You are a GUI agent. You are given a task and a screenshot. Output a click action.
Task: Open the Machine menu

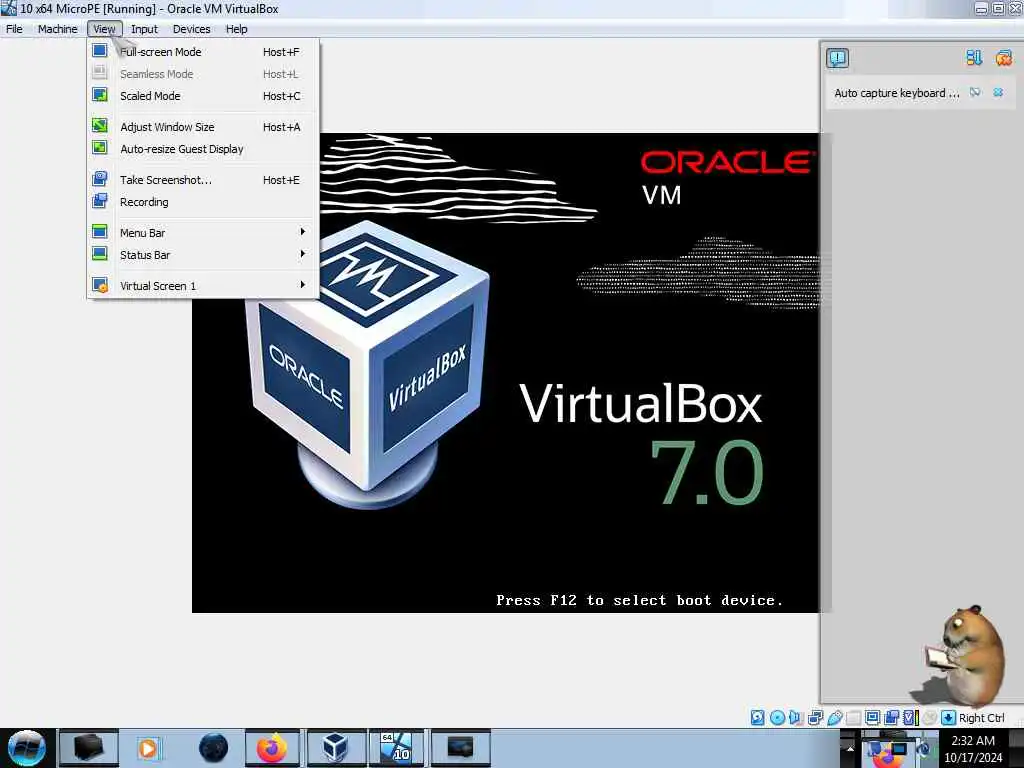pyautogui.click(x=57, y=29)
